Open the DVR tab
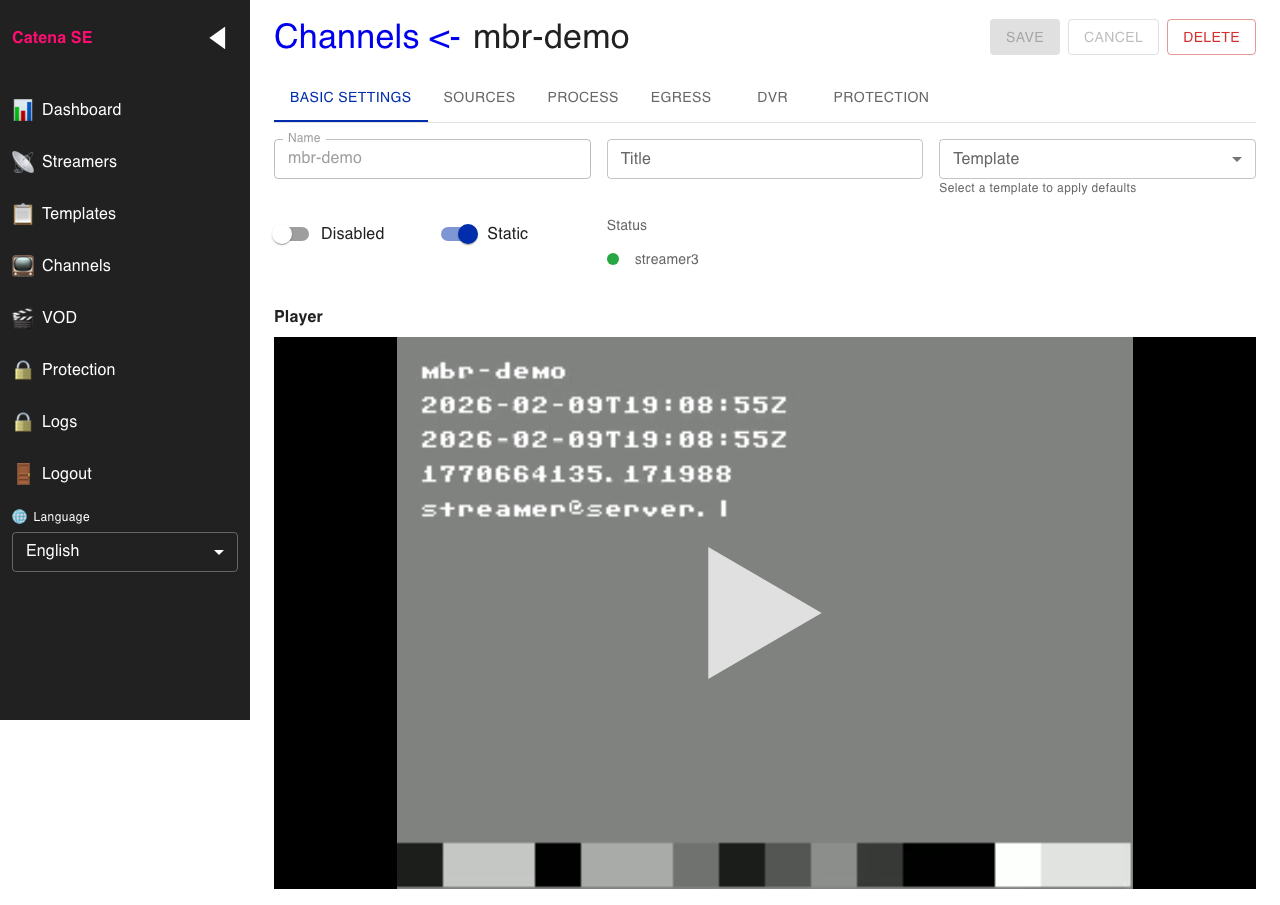The image size is (1280, 905). (772, 98)
